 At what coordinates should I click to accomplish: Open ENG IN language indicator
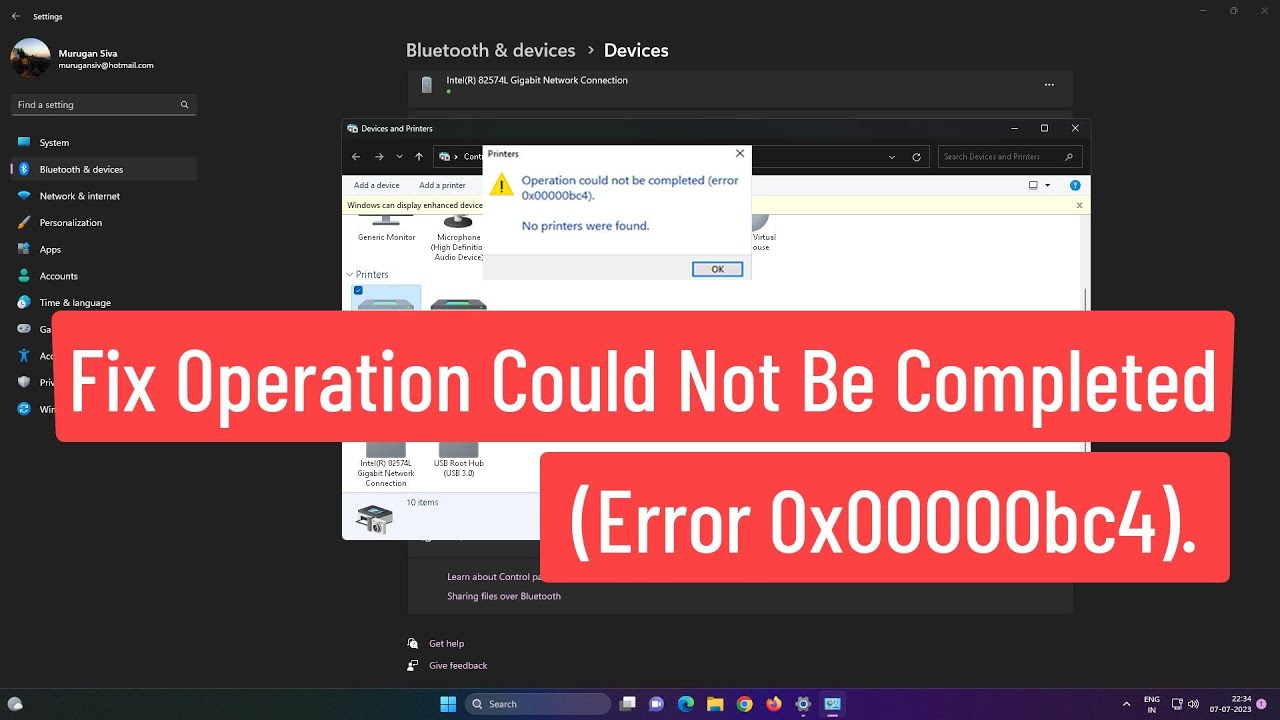tap(1152, 704)
